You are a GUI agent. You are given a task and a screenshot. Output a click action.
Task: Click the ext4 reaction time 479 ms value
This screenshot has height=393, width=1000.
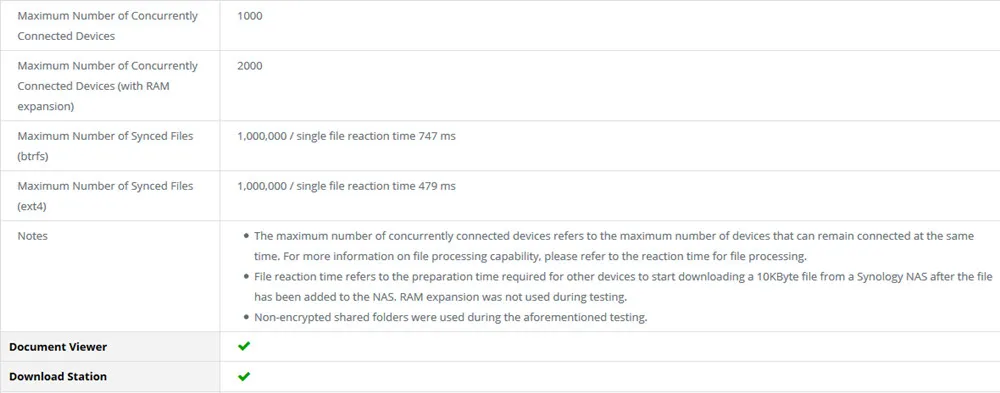point(346,186)
